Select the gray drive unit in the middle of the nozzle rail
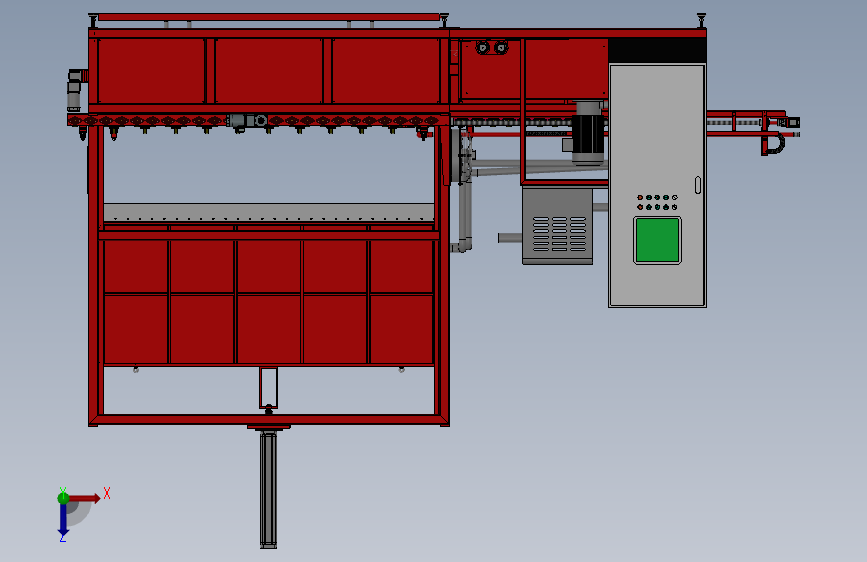Image resolution: width=867 pixels, height=562 pixels. click(x=247, y=121)
